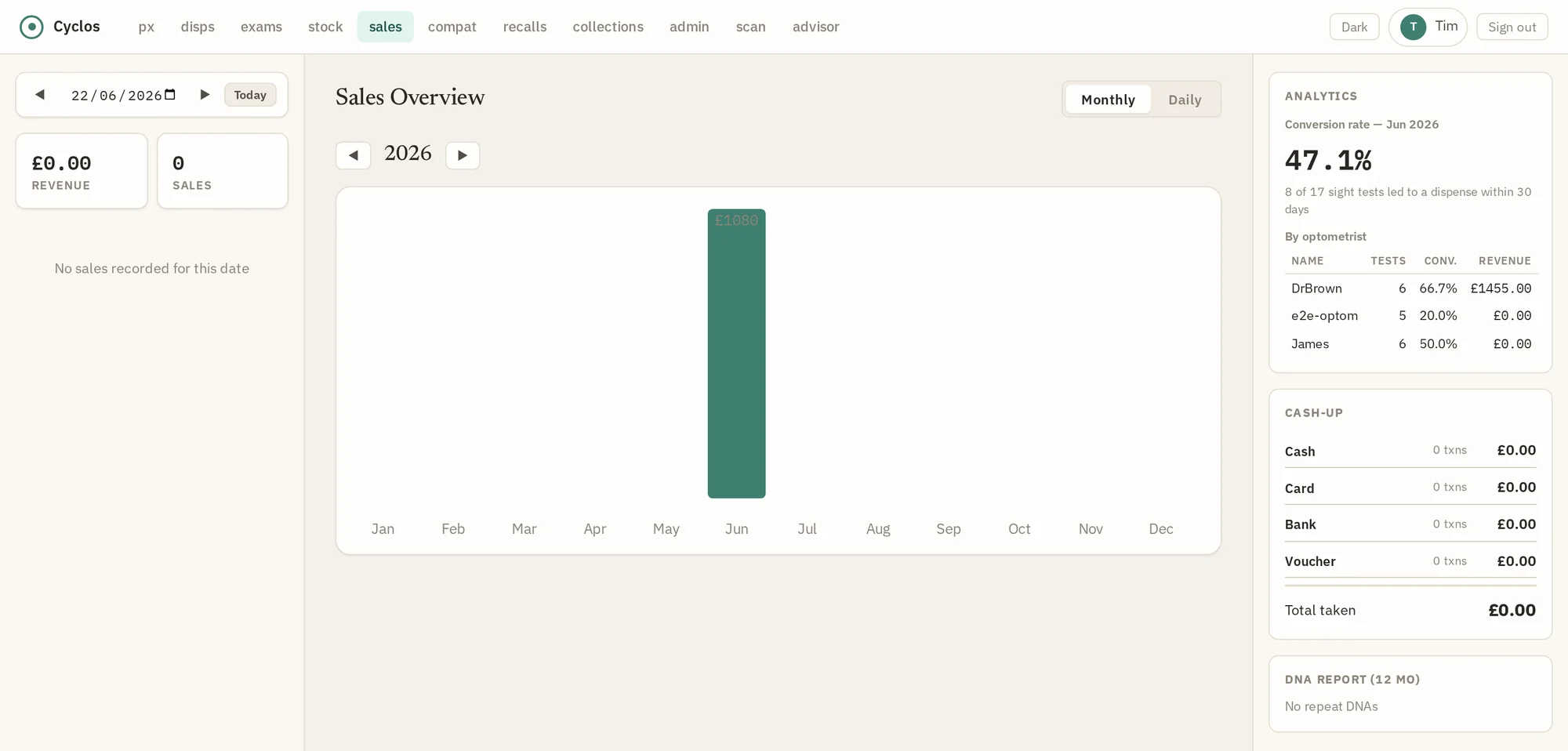
Task: Open the recalls tab
Action: [524, 27]
